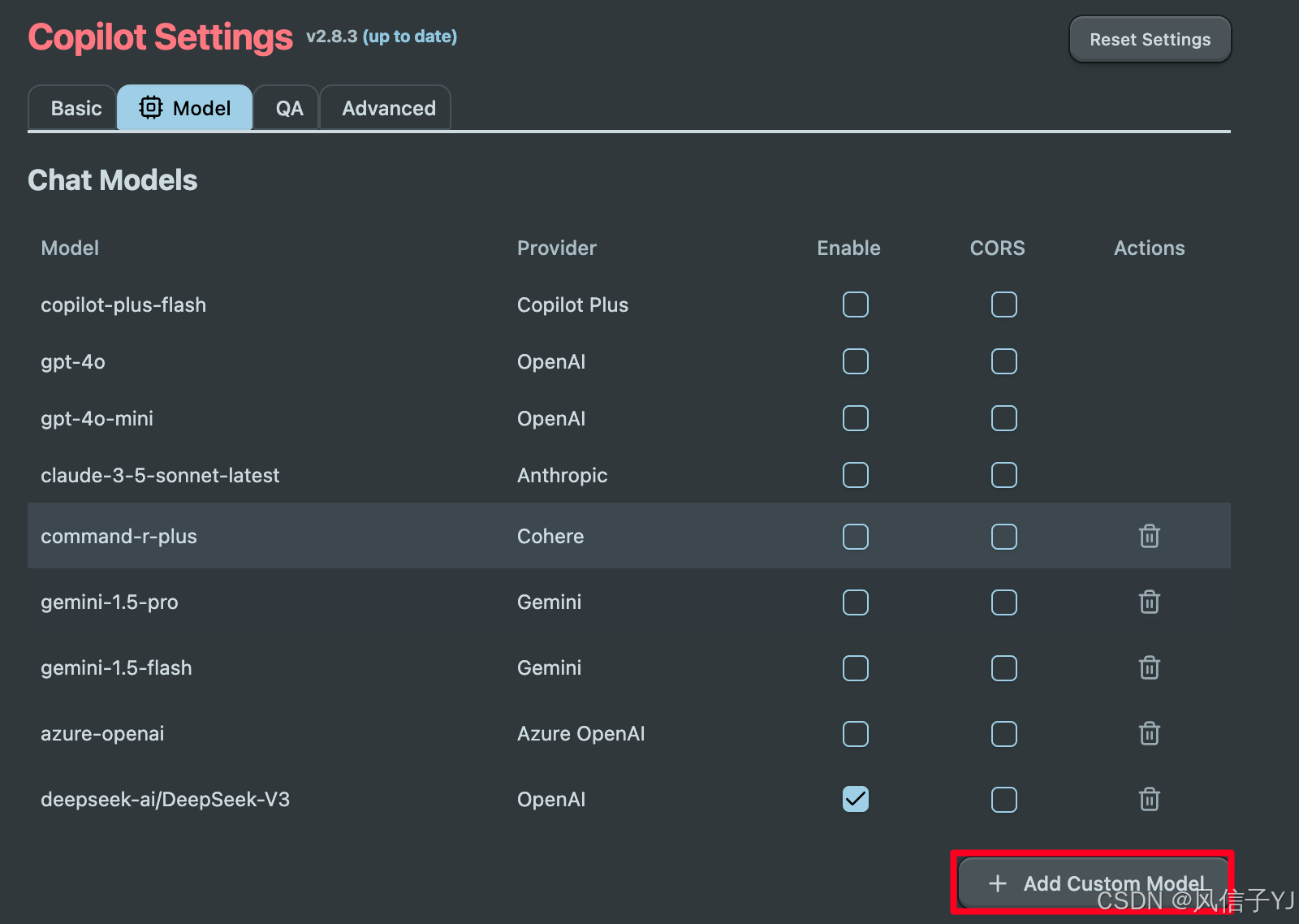Select the gemini-1.5-pro model name

point(110,602)
